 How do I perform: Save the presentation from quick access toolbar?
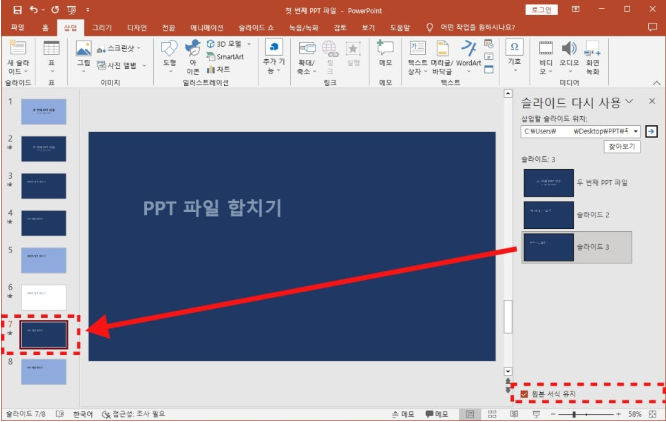point(17,9)
